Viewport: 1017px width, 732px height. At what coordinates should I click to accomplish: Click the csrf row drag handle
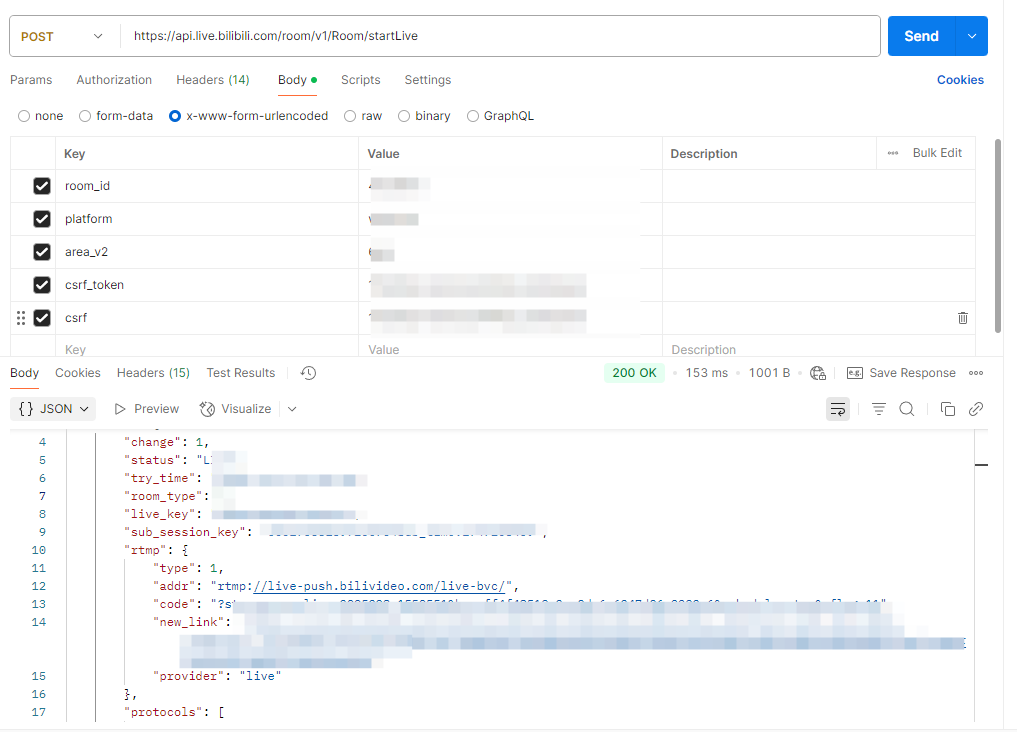[21, 318]
